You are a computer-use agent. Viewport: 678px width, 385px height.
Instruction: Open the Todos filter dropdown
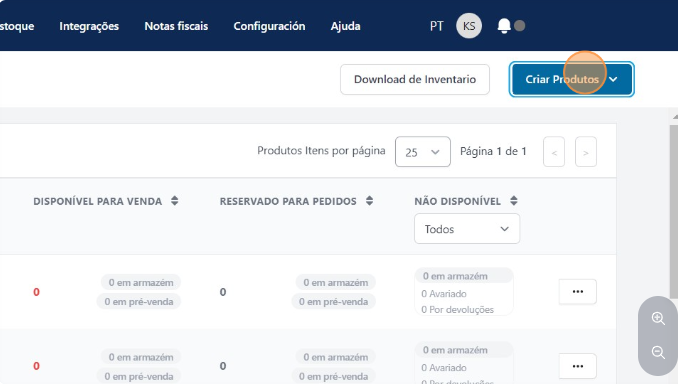coord(467,229)
